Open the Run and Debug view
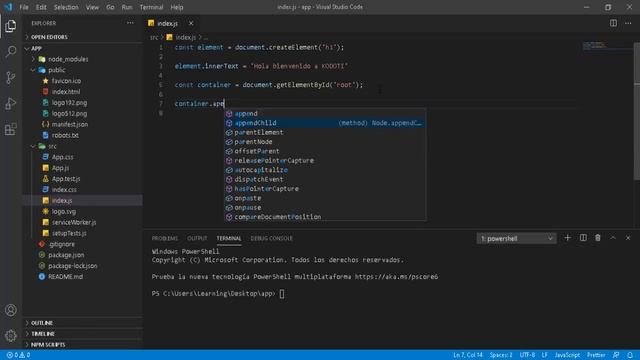The image size is (640, 360). click(x=11, y=103)
